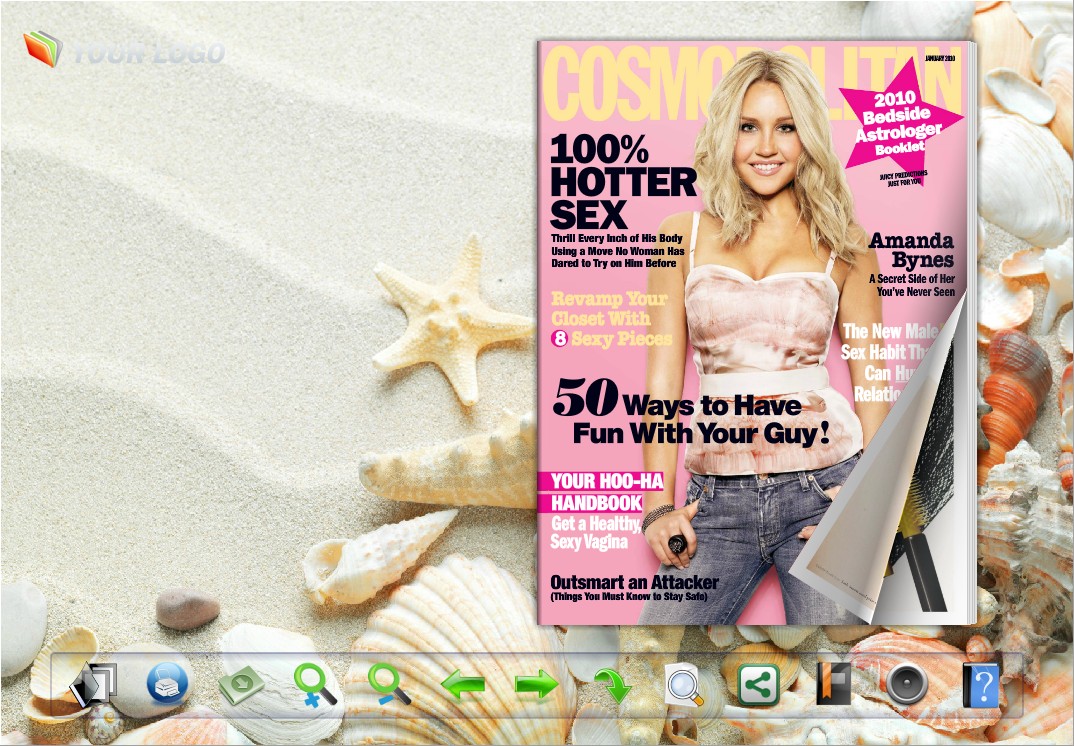Zoom in with the plus magnifier
The width and height of the screenshot is (1074, 746).
[315, 684]
